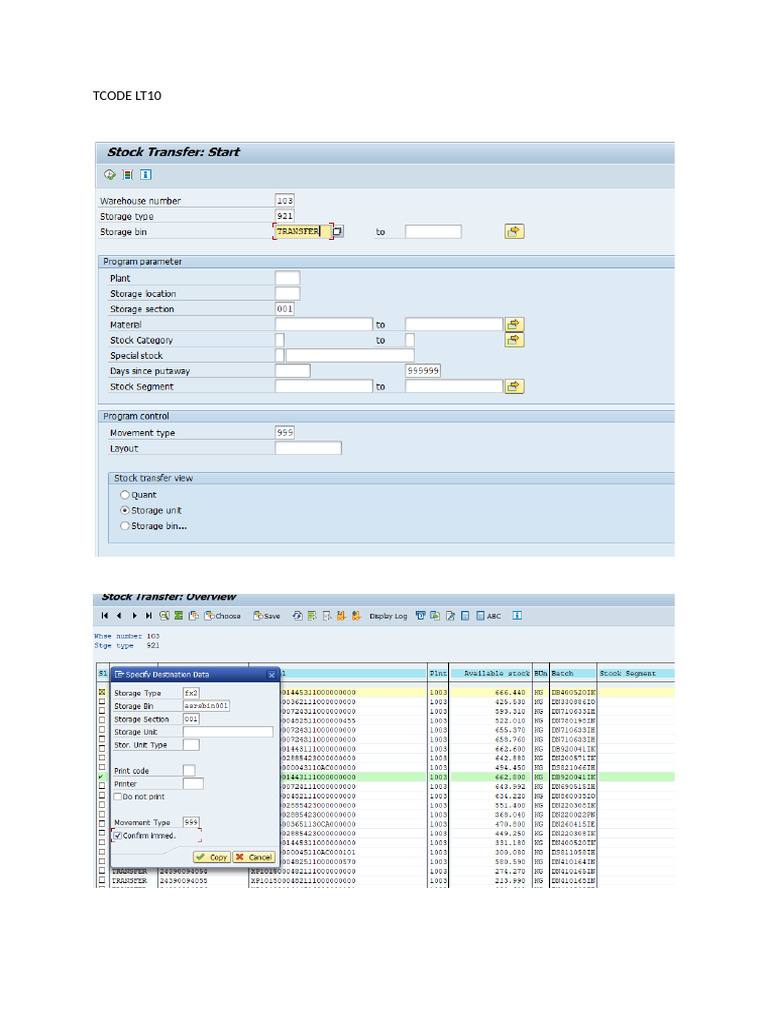Click the Copy button in the dialog

pos(212,857)
